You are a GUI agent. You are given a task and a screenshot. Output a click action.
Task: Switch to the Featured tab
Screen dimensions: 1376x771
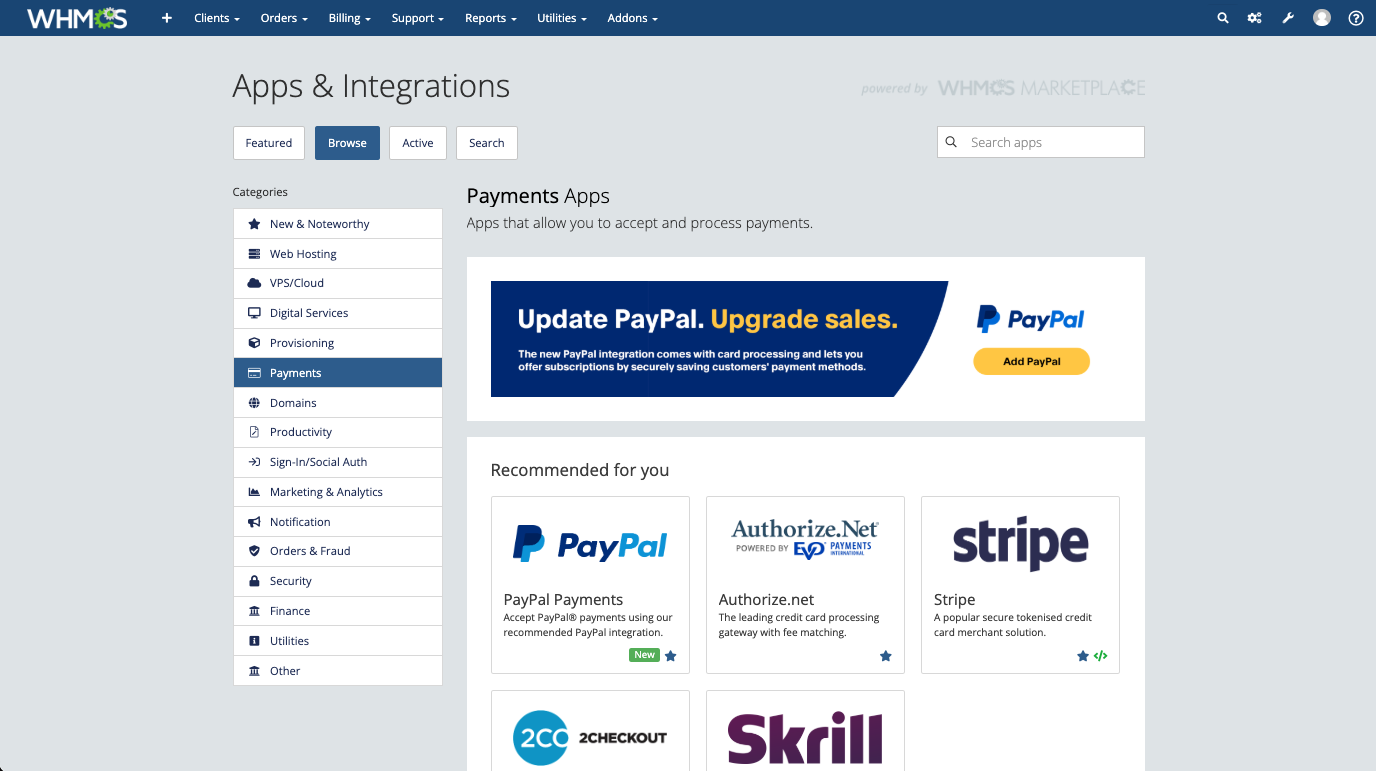[x=269, y=143]
